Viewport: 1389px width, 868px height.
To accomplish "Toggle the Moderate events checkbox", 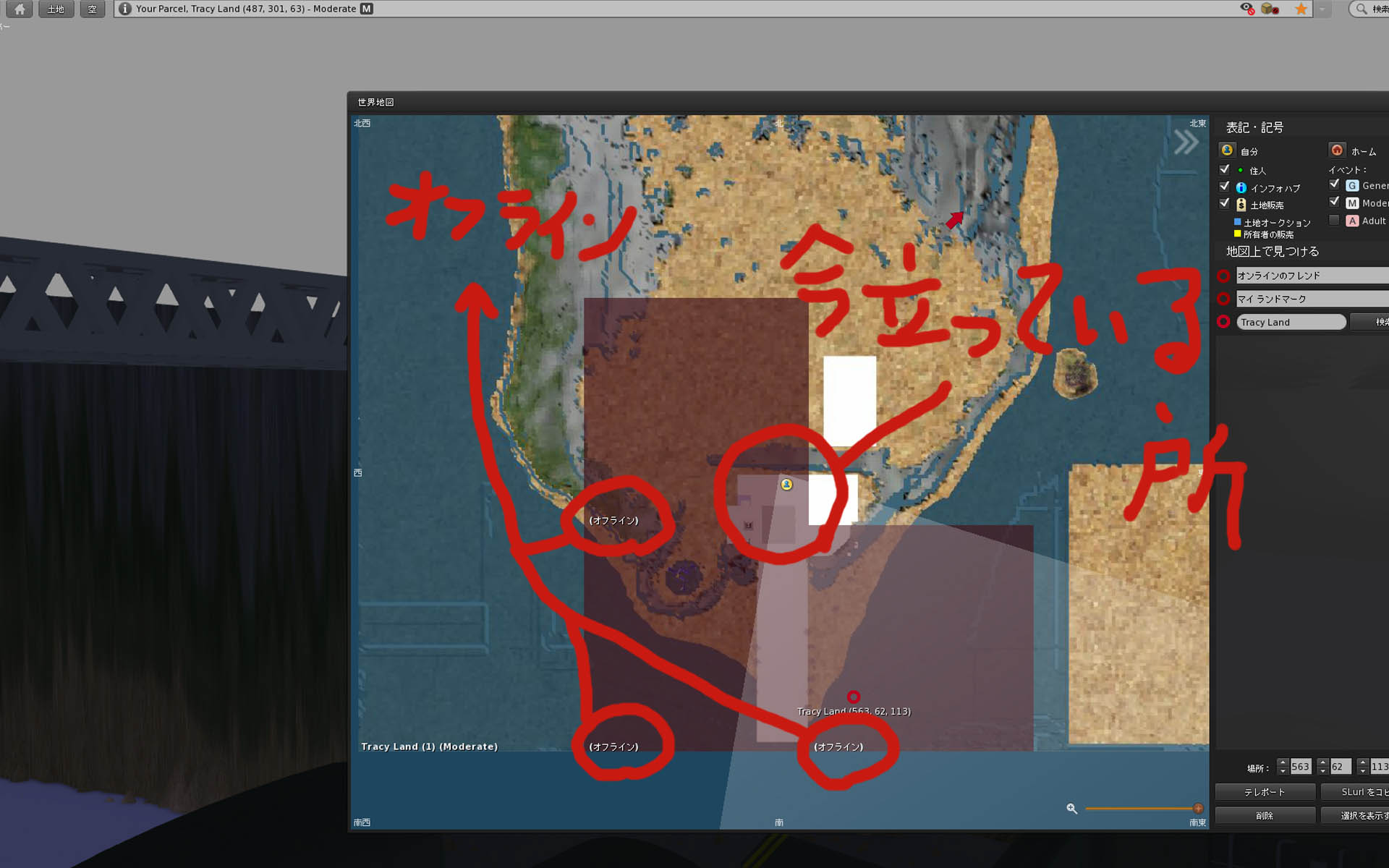I will click(1334, 202).
